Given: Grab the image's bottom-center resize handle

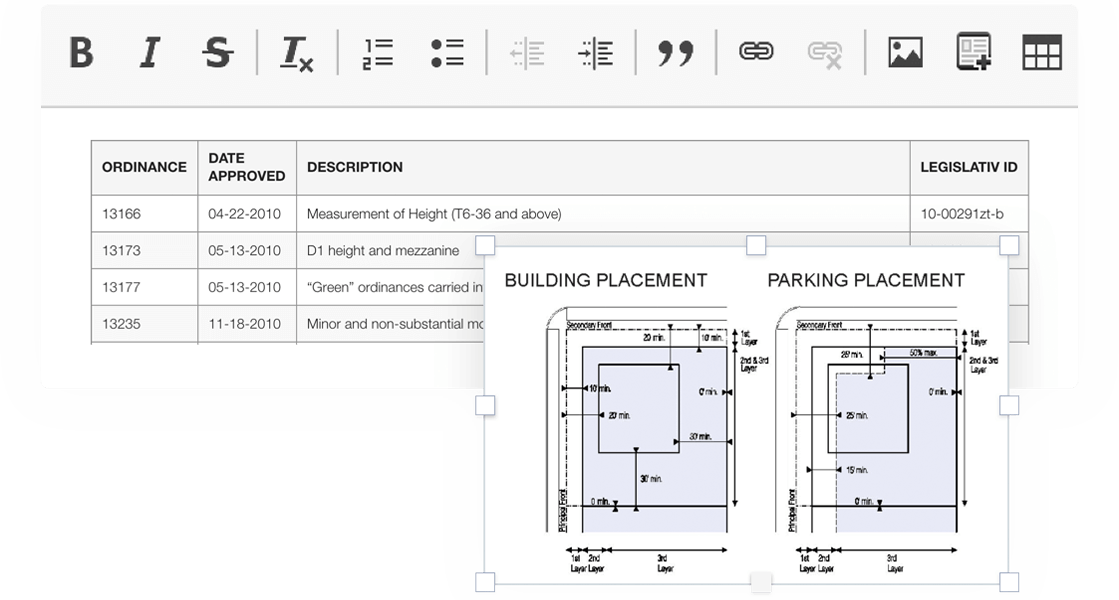Looking at the screenshot, I should pyautogui.click(x=761, y=582).
